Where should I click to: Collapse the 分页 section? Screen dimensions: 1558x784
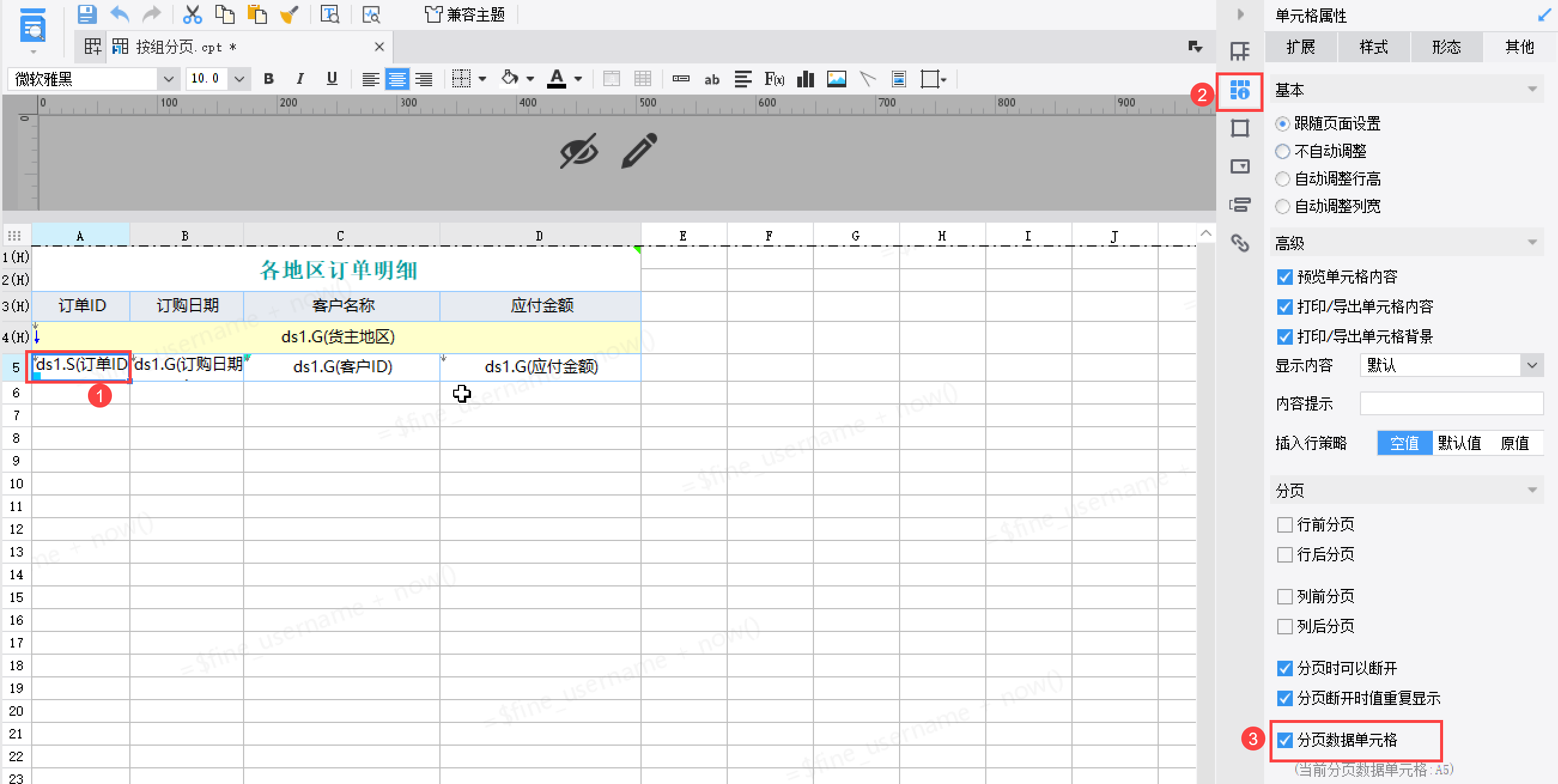click(x=1531, y=490)
